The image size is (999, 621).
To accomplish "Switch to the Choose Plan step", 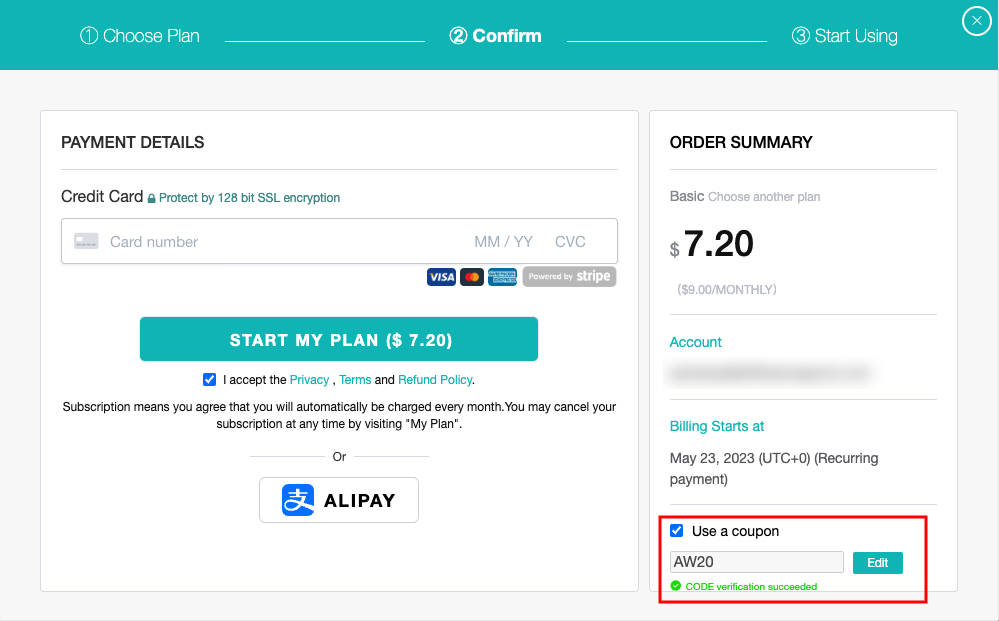I will point(139,35).
